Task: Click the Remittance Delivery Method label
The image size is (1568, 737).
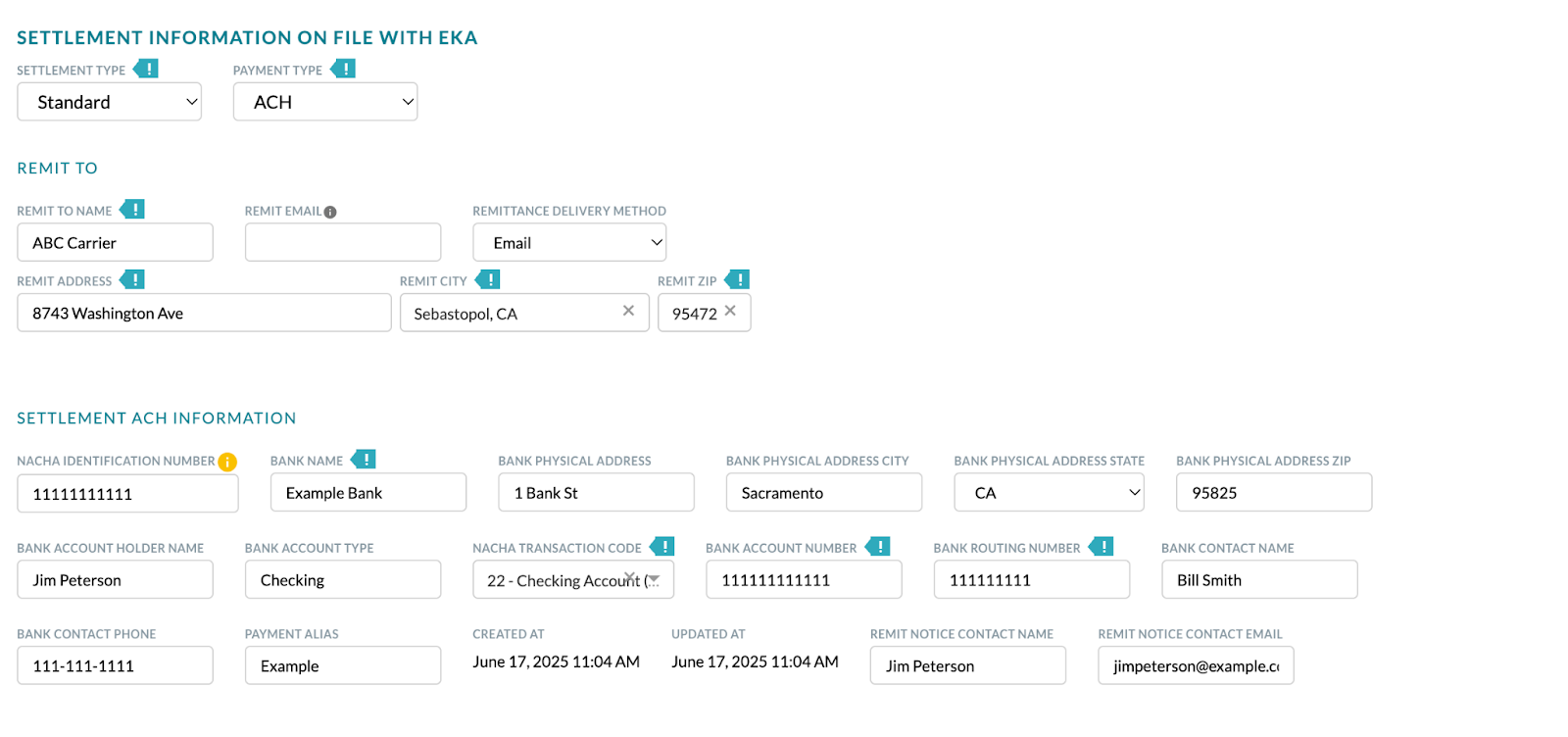Action: click(x=569, y=211)
